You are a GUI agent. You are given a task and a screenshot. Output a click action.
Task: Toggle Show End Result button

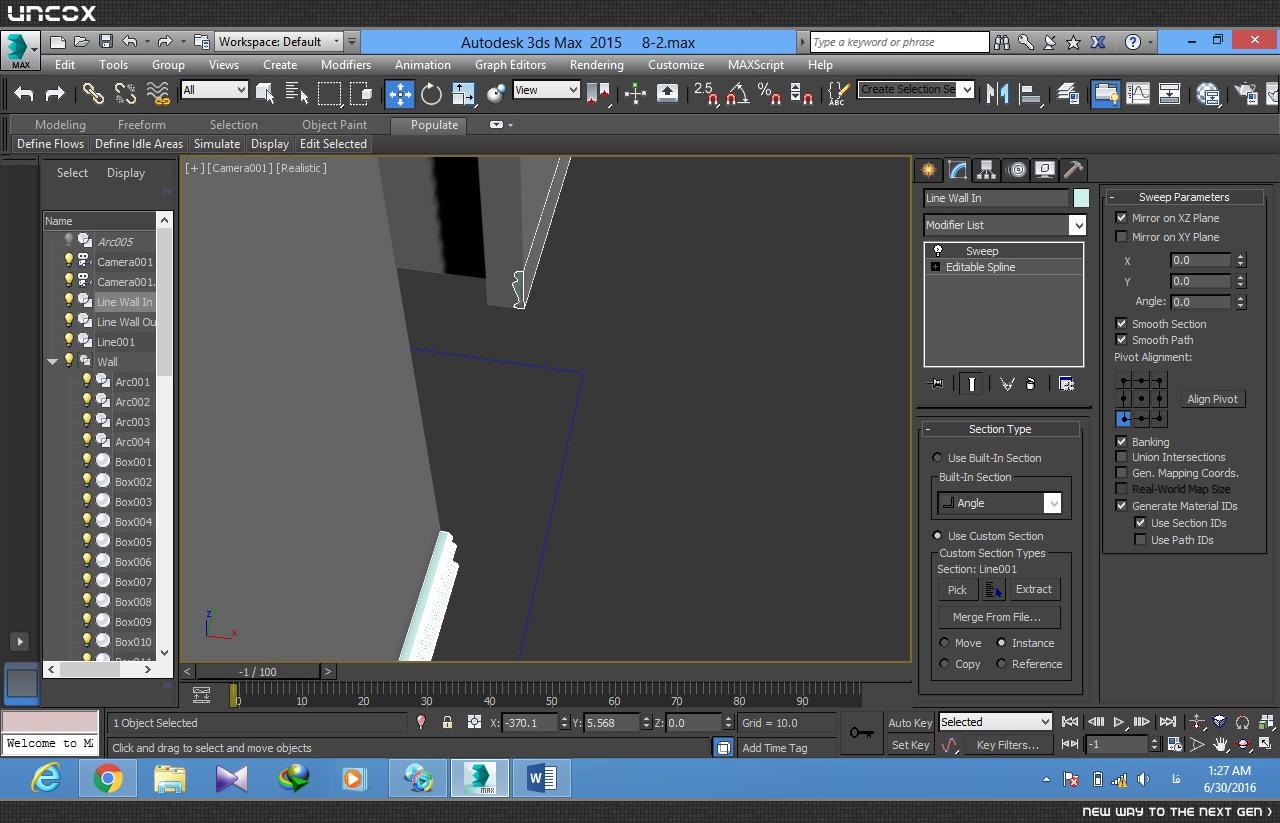971,384
